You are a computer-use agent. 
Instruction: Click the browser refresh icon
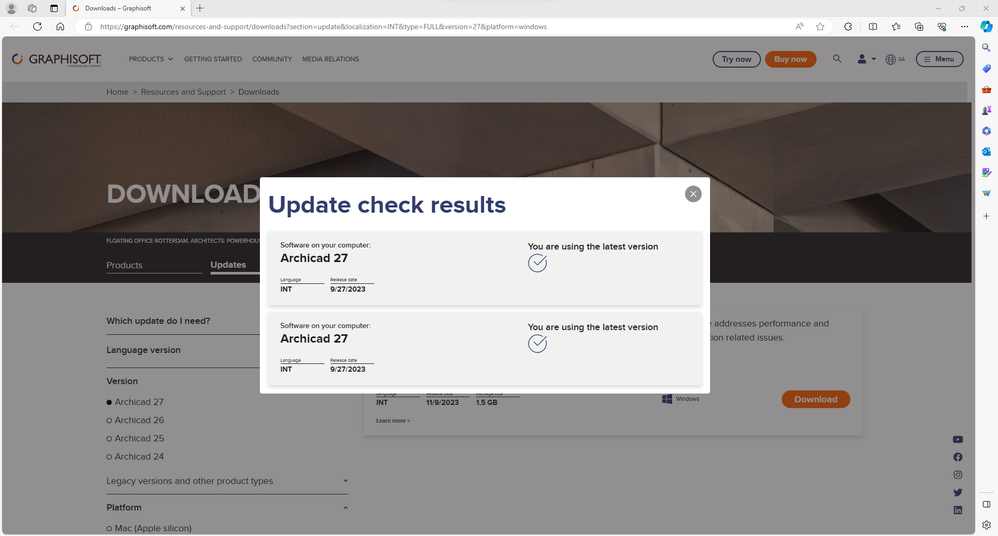[x=38, y=27]
